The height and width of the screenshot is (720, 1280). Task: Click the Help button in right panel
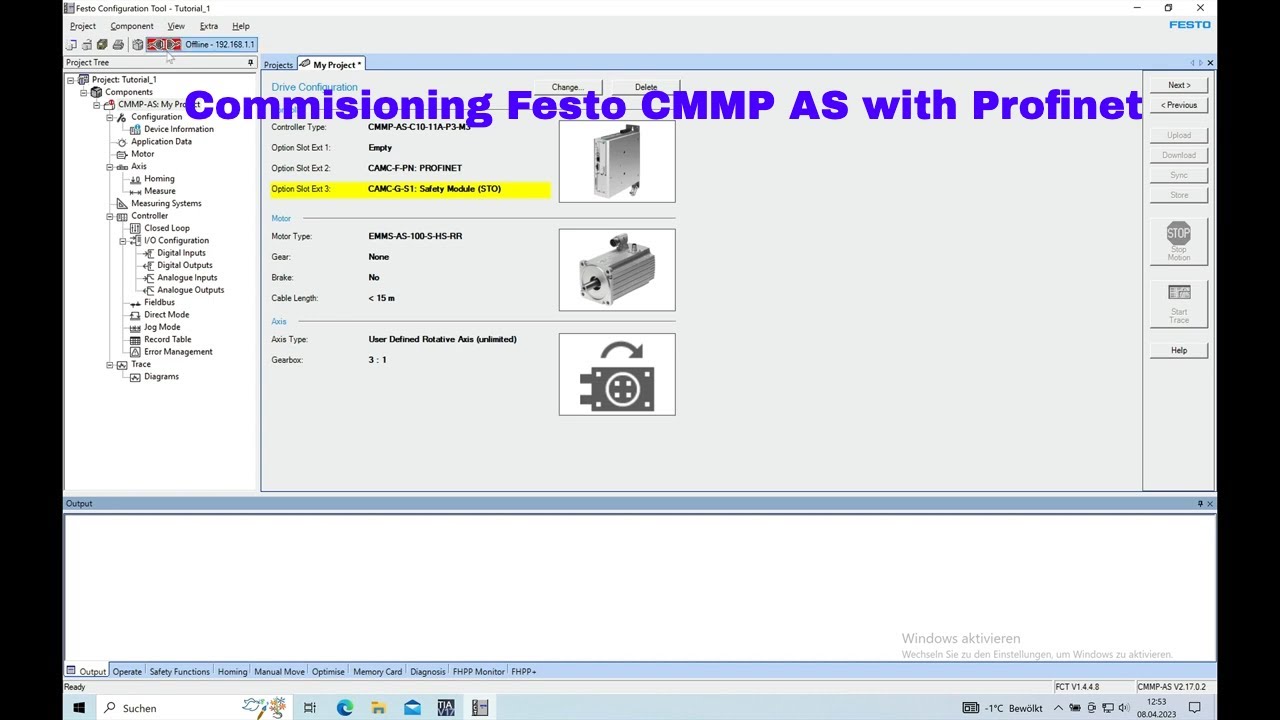coord(1179,350)
